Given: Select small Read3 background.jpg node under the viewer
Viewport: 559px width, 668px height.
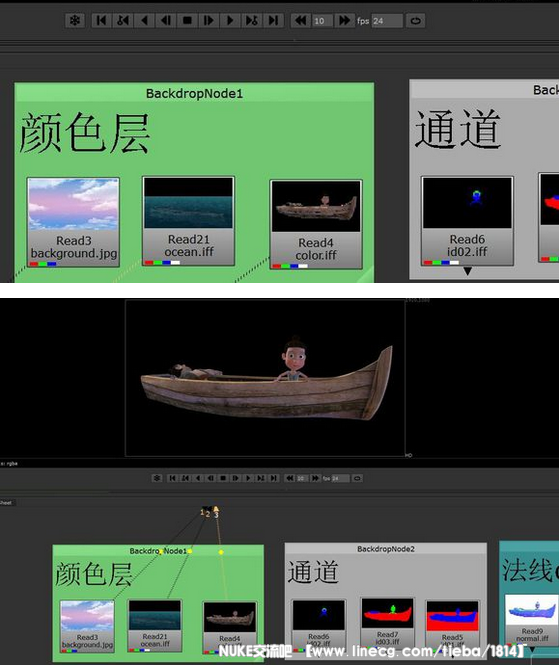Looking at the screenshot, I should click(87, 626).
